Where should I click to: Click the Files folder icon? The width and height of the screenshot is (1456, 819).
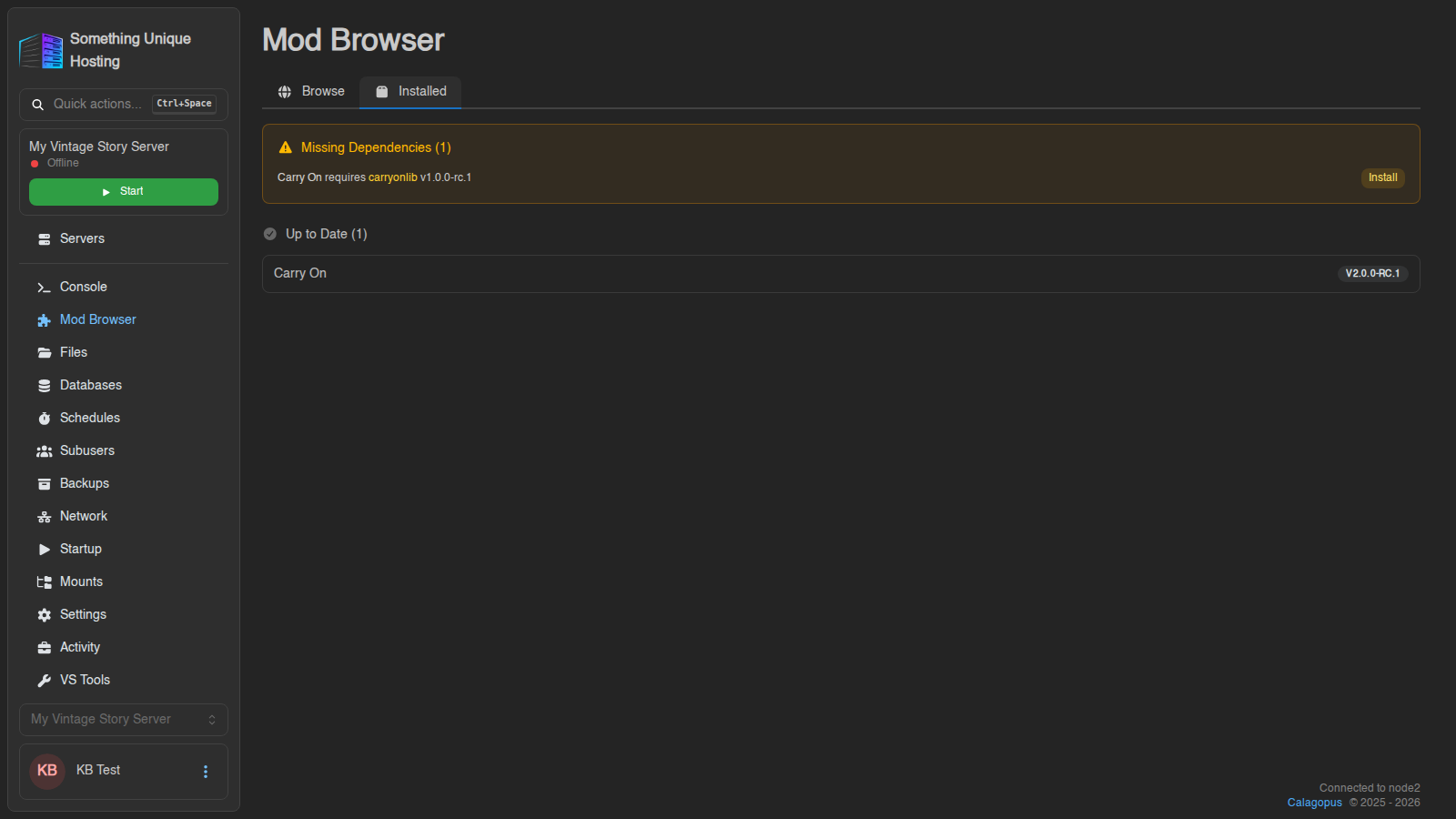coord(44,353)
